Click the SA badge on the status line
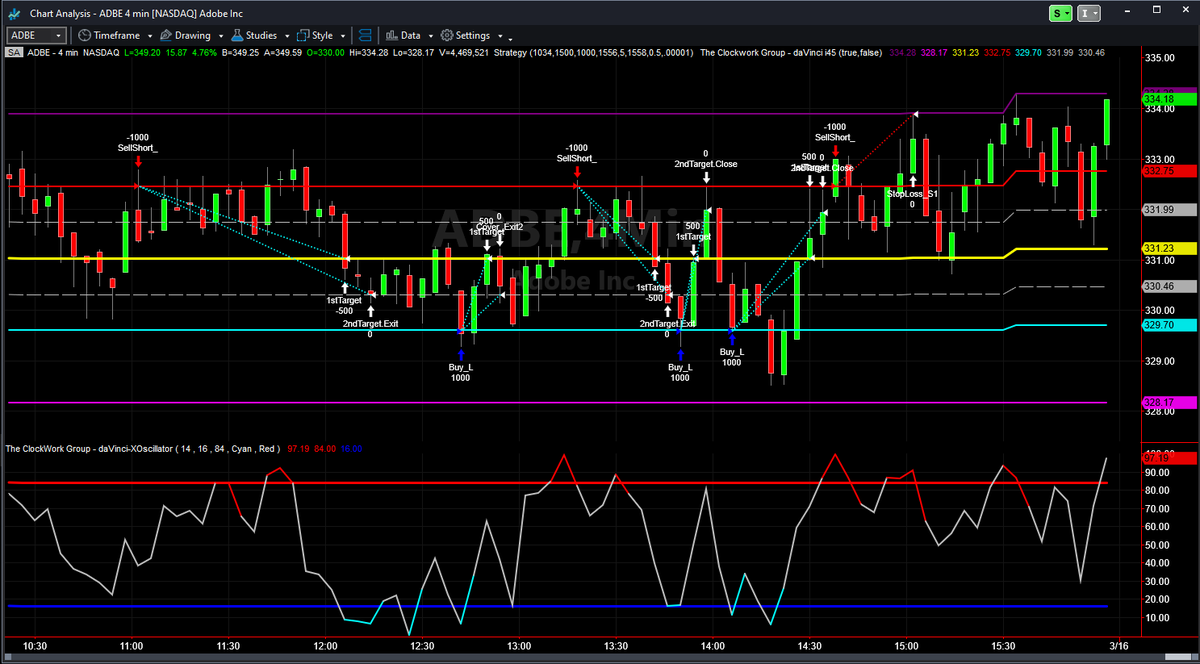The image size is (1200, 664). pos(14,52)
